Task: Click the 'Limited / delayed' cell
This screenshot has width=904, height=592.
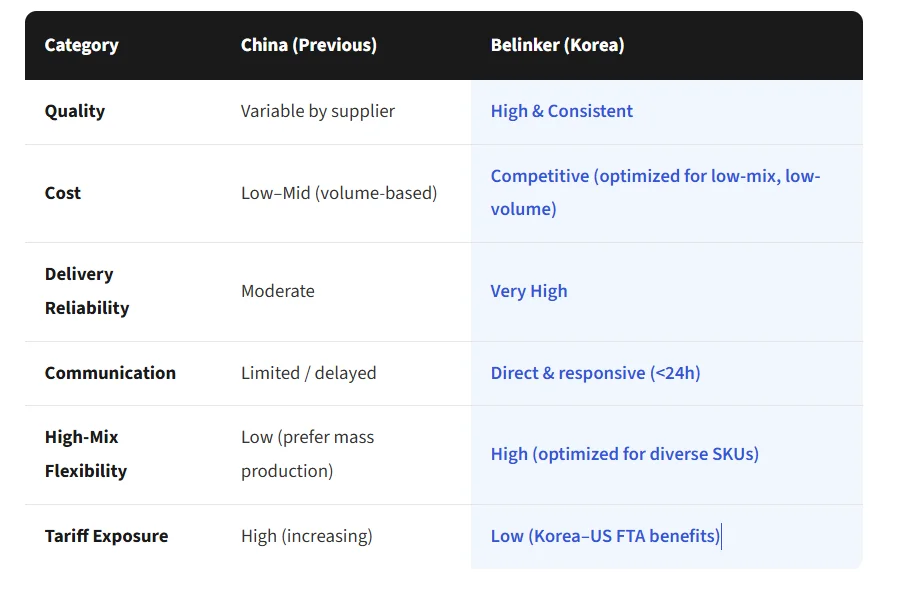Action: click(x=308, y=373)
